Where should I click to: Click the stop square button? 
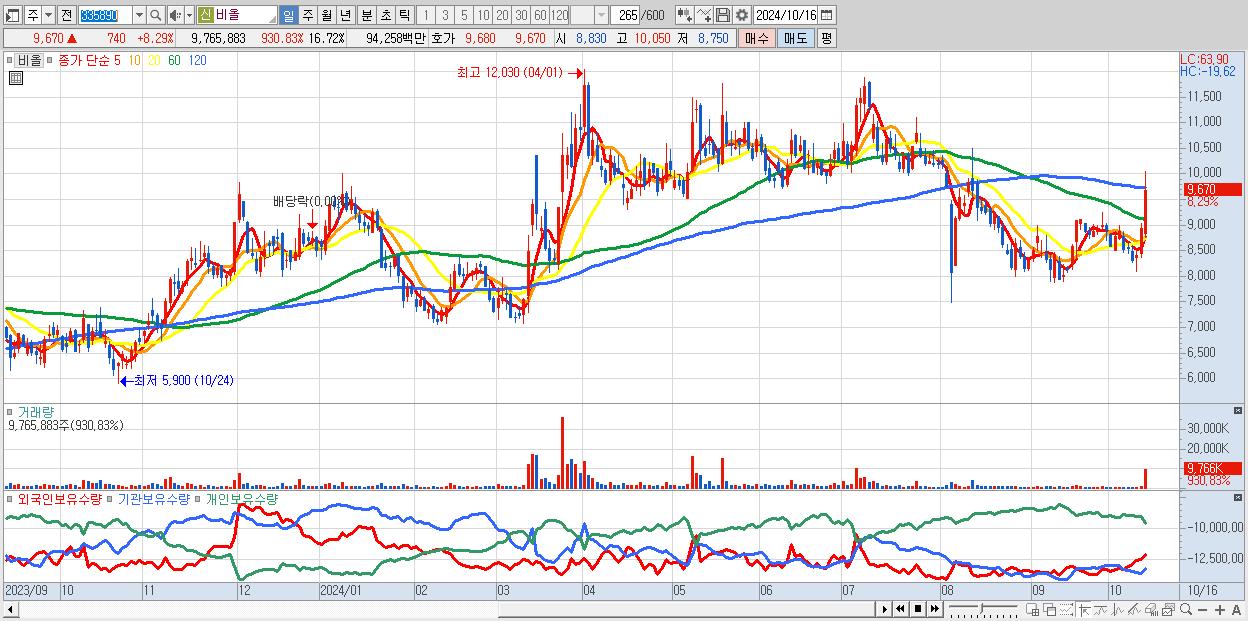point(917,609)
